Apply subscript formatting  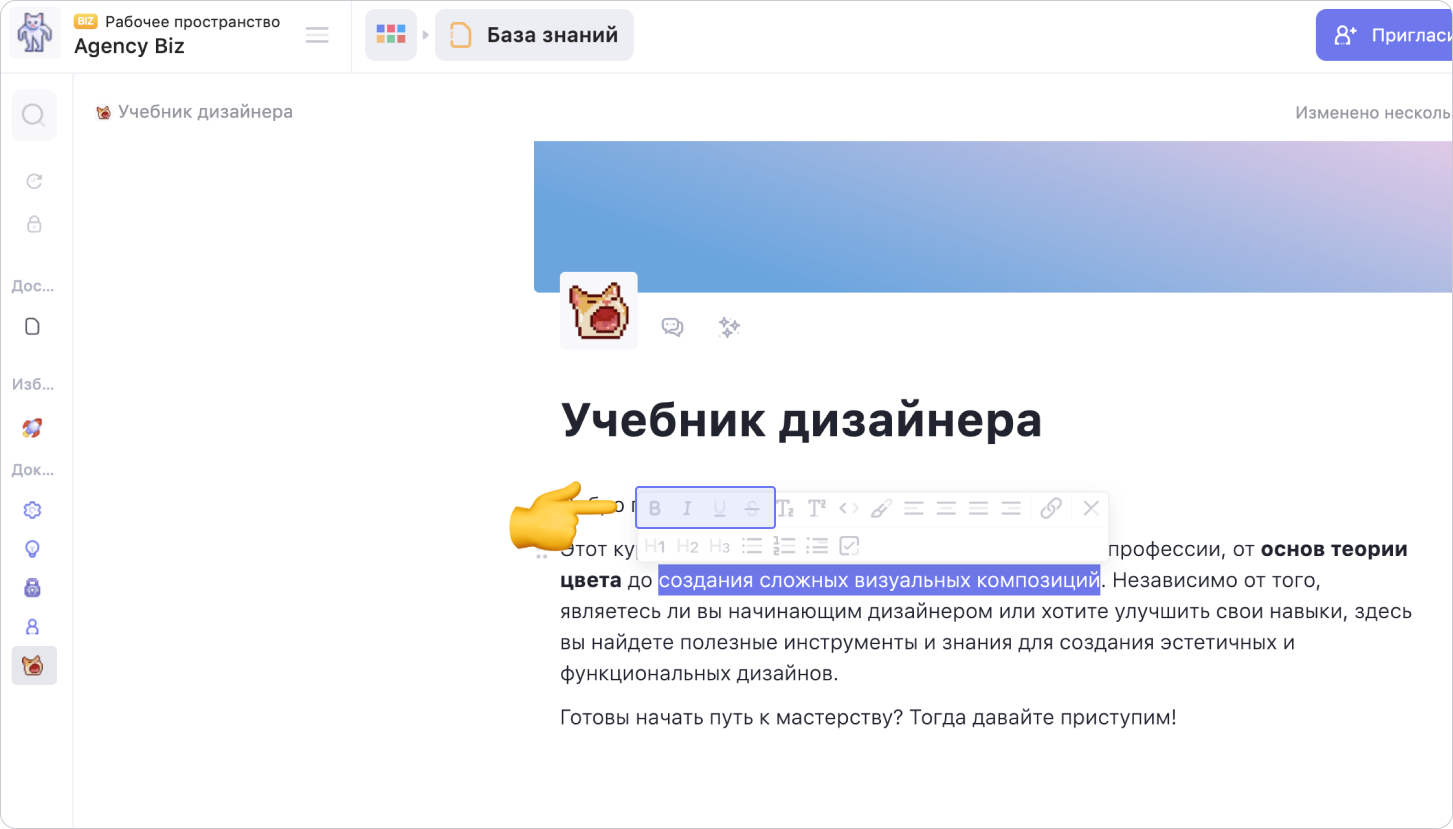pyautogui.click(x=785, y=508)
